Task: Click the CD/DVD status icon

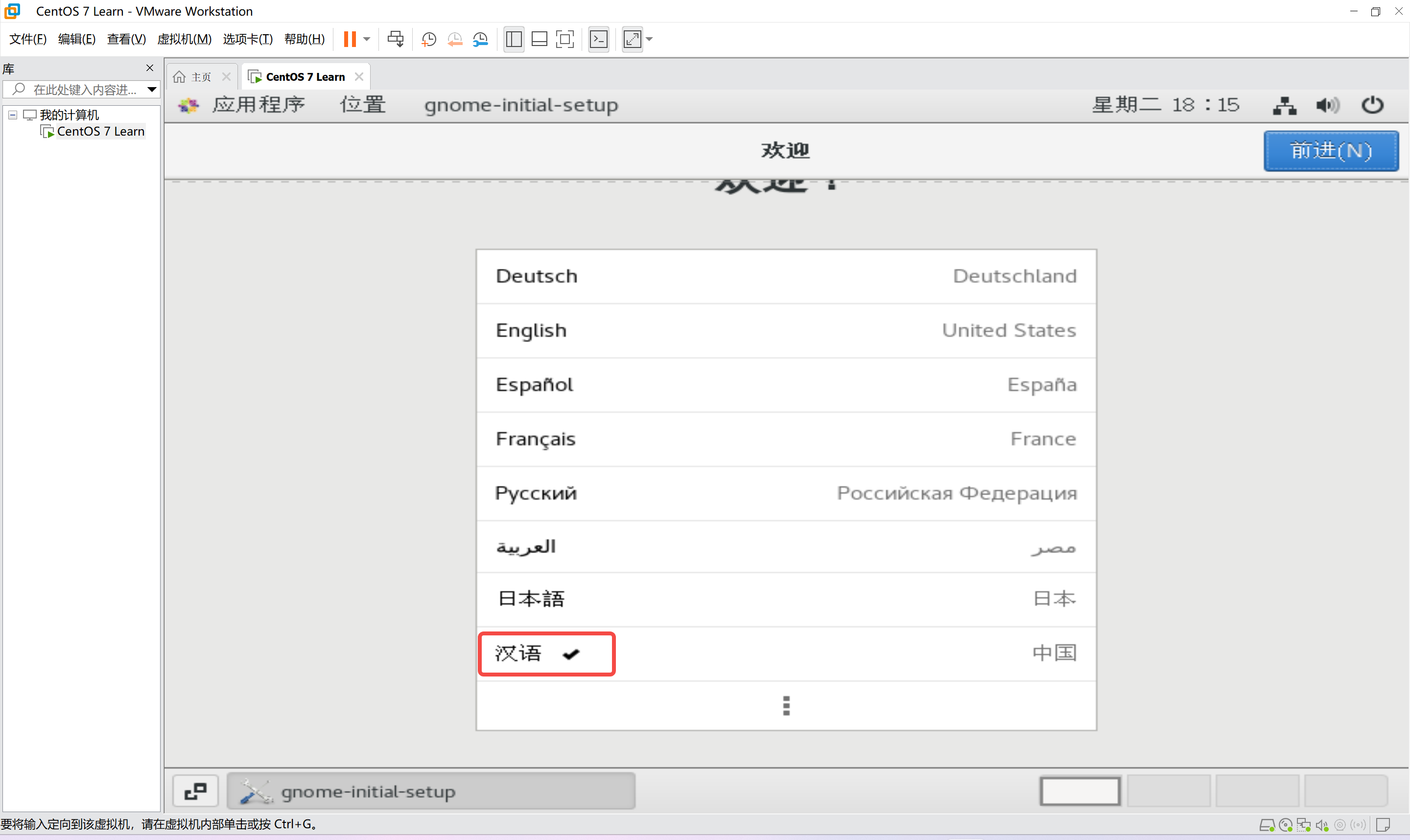Action: point(1286,826)
